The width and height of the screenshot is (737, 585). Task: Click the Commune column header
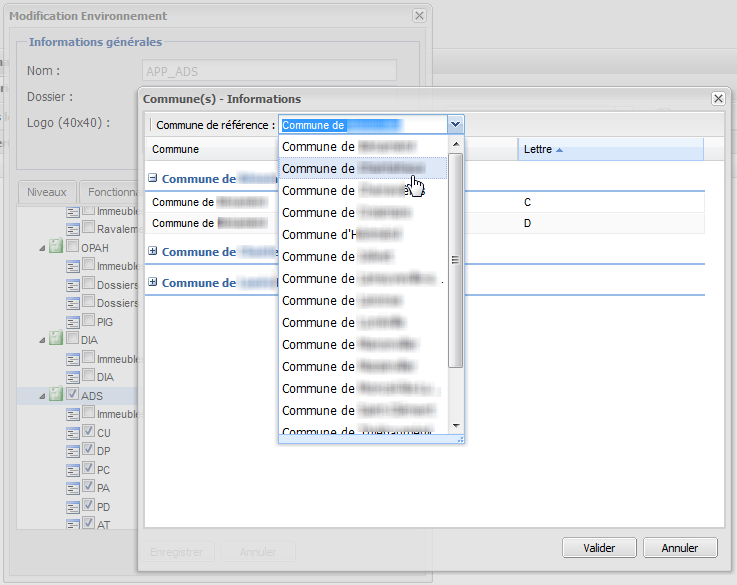tap(212, 149)
